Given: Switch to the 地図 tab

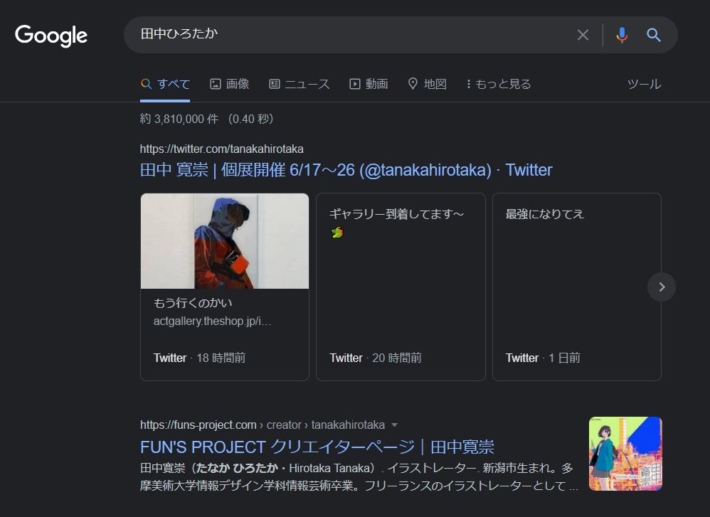Looking at the screenshot, I should pos(427,84).
